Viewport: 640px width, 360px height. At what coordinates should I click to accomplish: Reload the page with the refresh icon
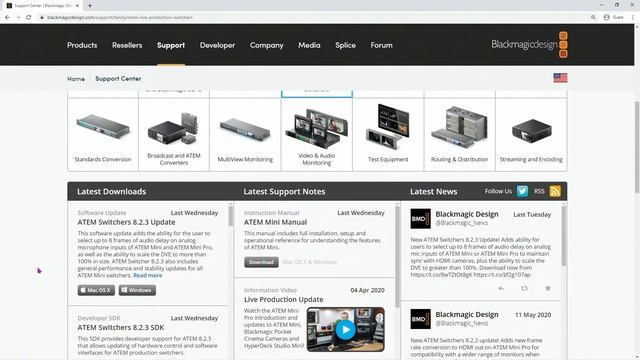tap(29, 18)
